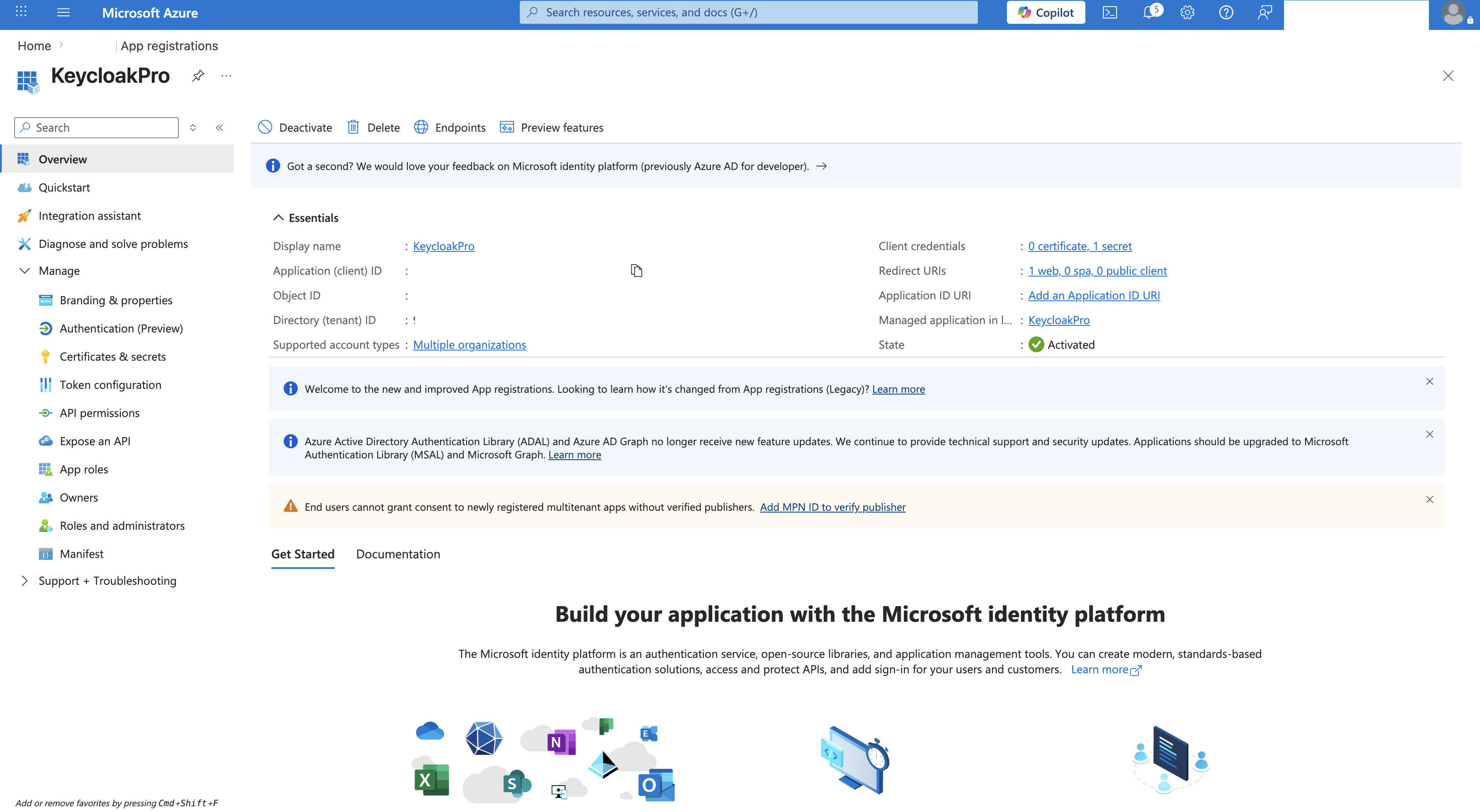Open the notifications bell

point(1149,12)
